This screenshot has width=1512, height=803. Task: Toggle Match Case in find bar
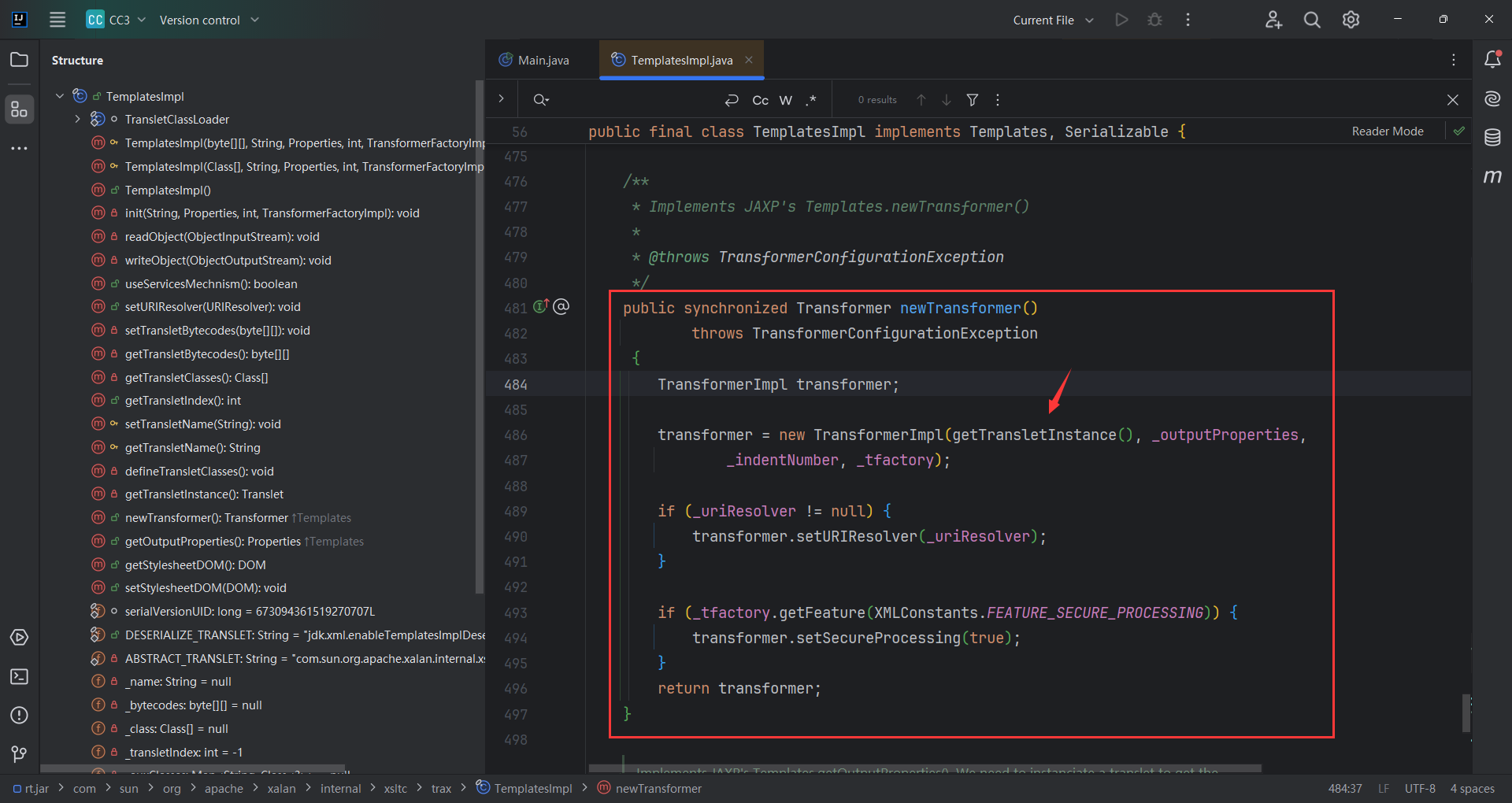761,100
